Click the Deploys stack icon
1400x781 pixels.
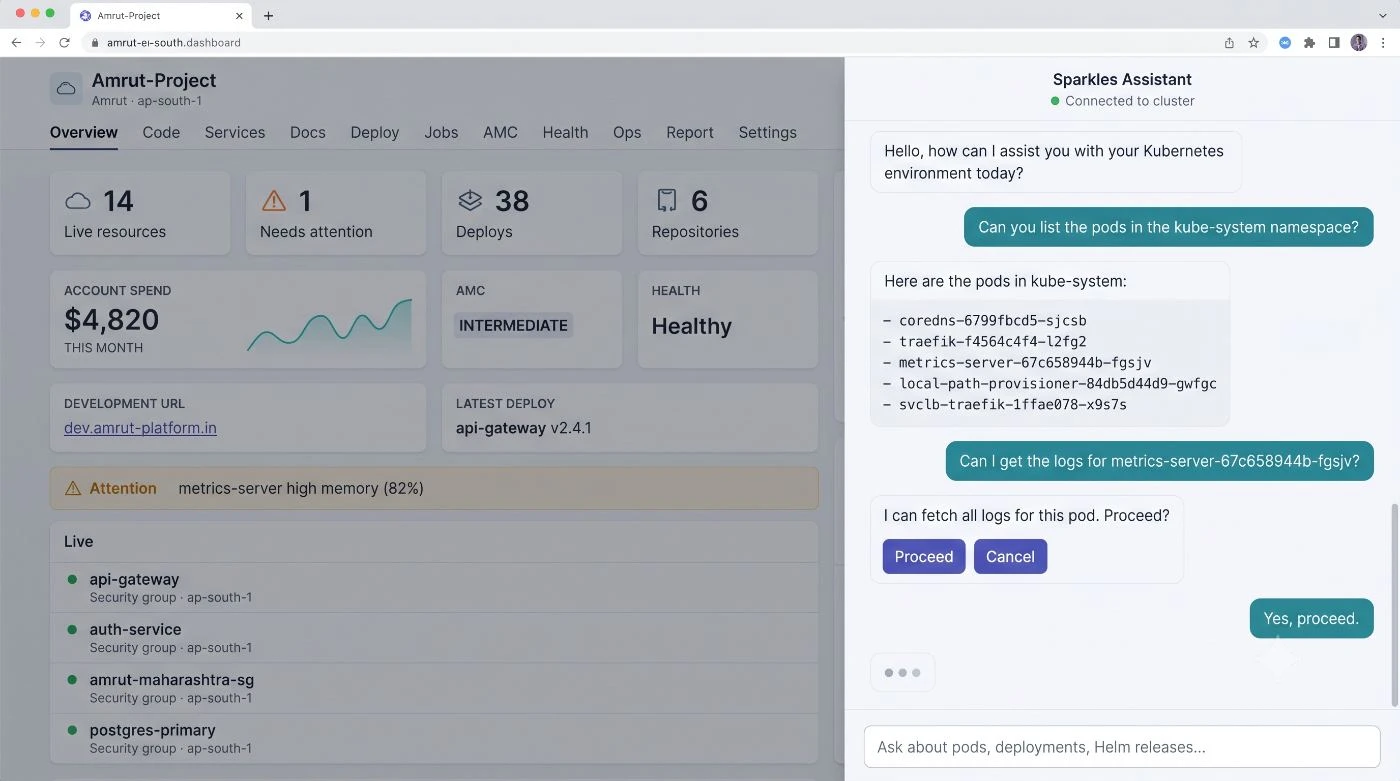(470, 201)
